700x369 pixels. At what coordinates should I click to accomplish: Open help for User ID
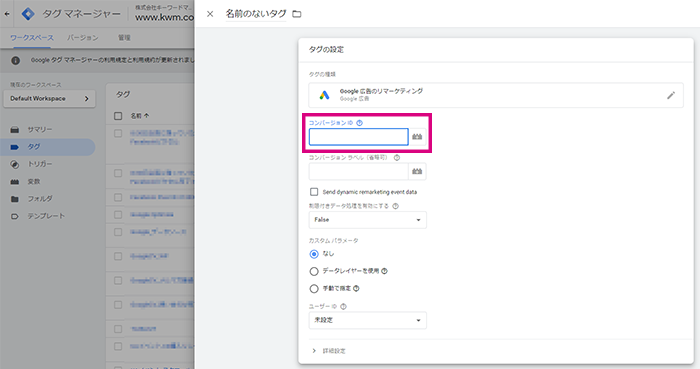343,307
